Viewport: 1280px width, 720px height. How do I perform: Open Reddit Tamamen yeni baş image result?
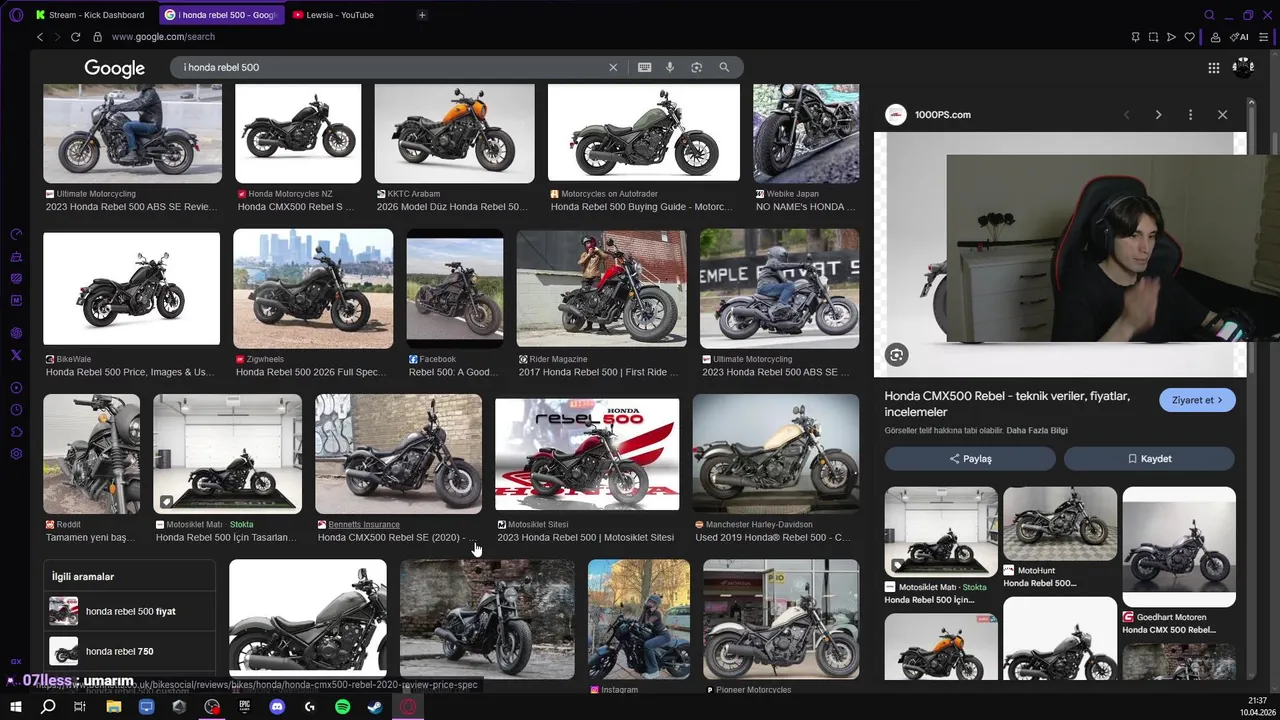click(91, 453)
